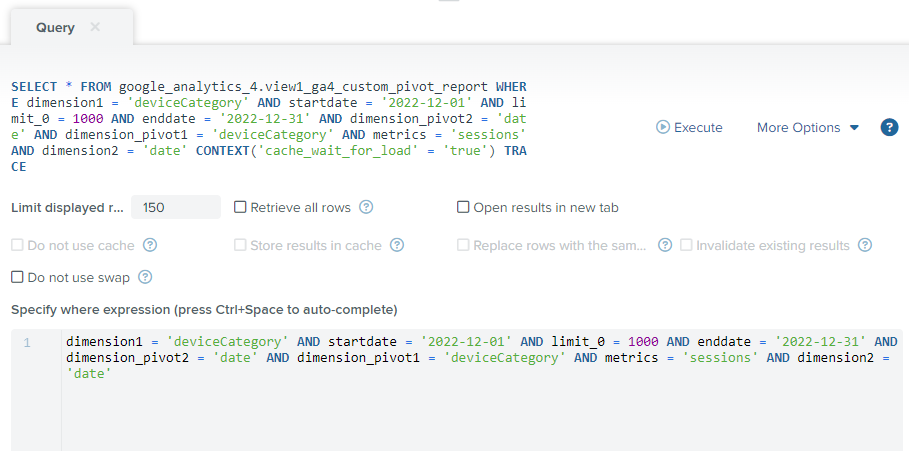Click the blue help question mark icon

889,128
